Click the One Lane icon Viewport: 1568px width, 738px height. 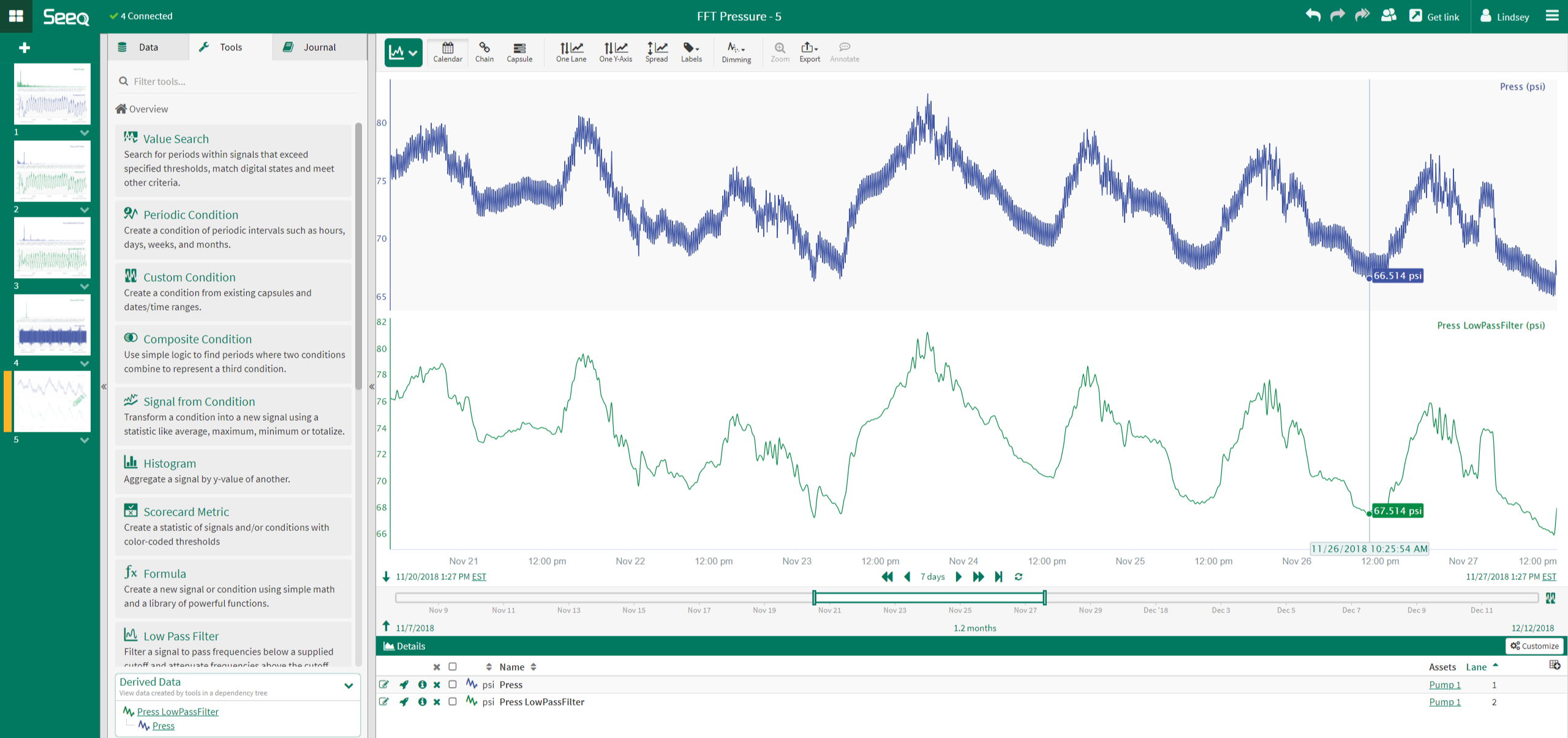(570, 51)
